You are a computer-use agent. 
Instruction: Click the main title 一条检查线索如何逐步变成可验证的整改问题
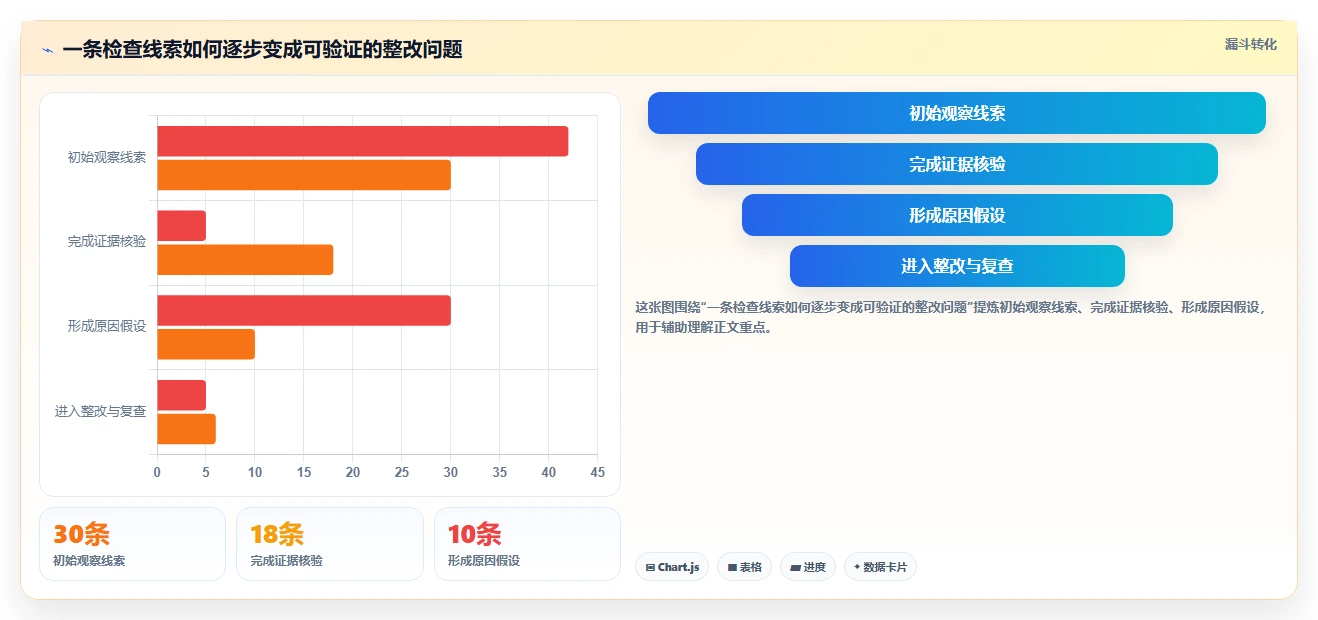(x=262, y=50)
